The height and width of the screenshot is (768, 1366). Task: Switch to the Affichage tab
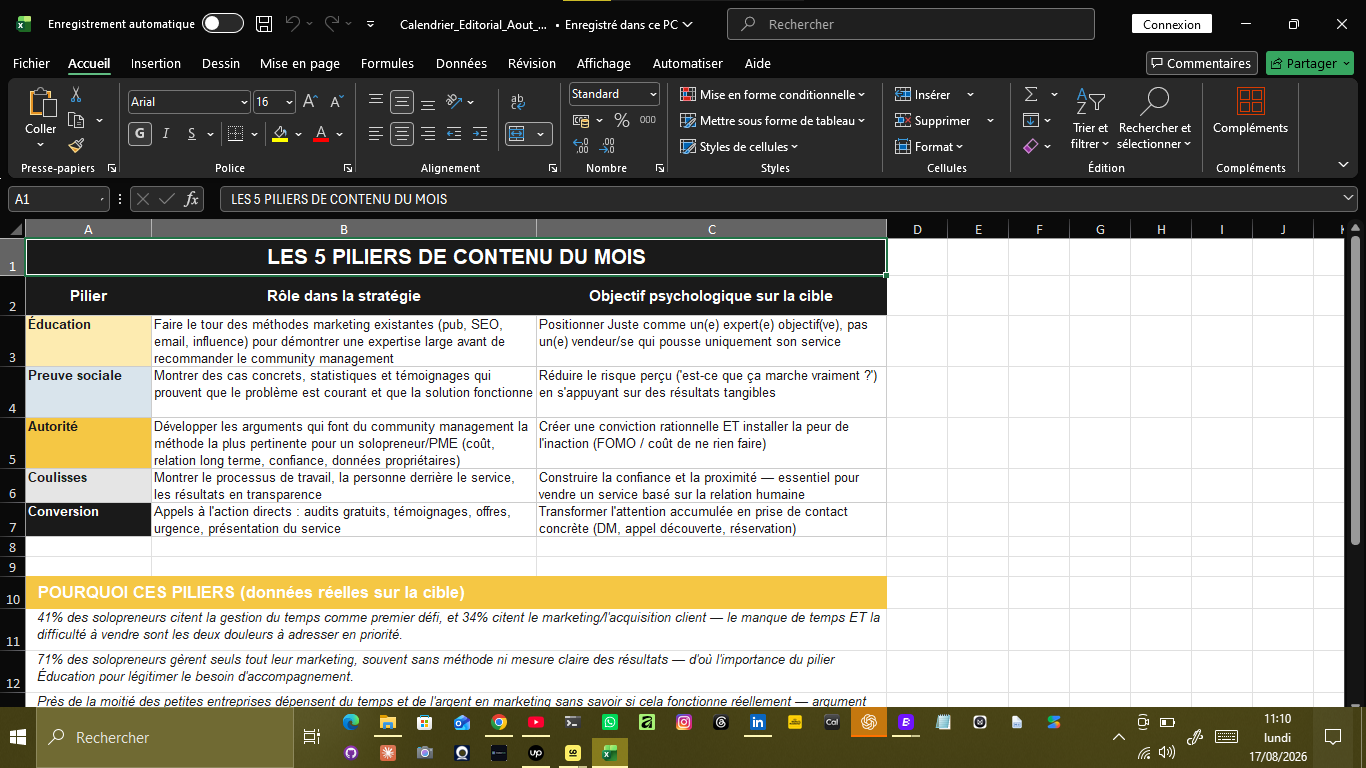[x=604, y=63]
